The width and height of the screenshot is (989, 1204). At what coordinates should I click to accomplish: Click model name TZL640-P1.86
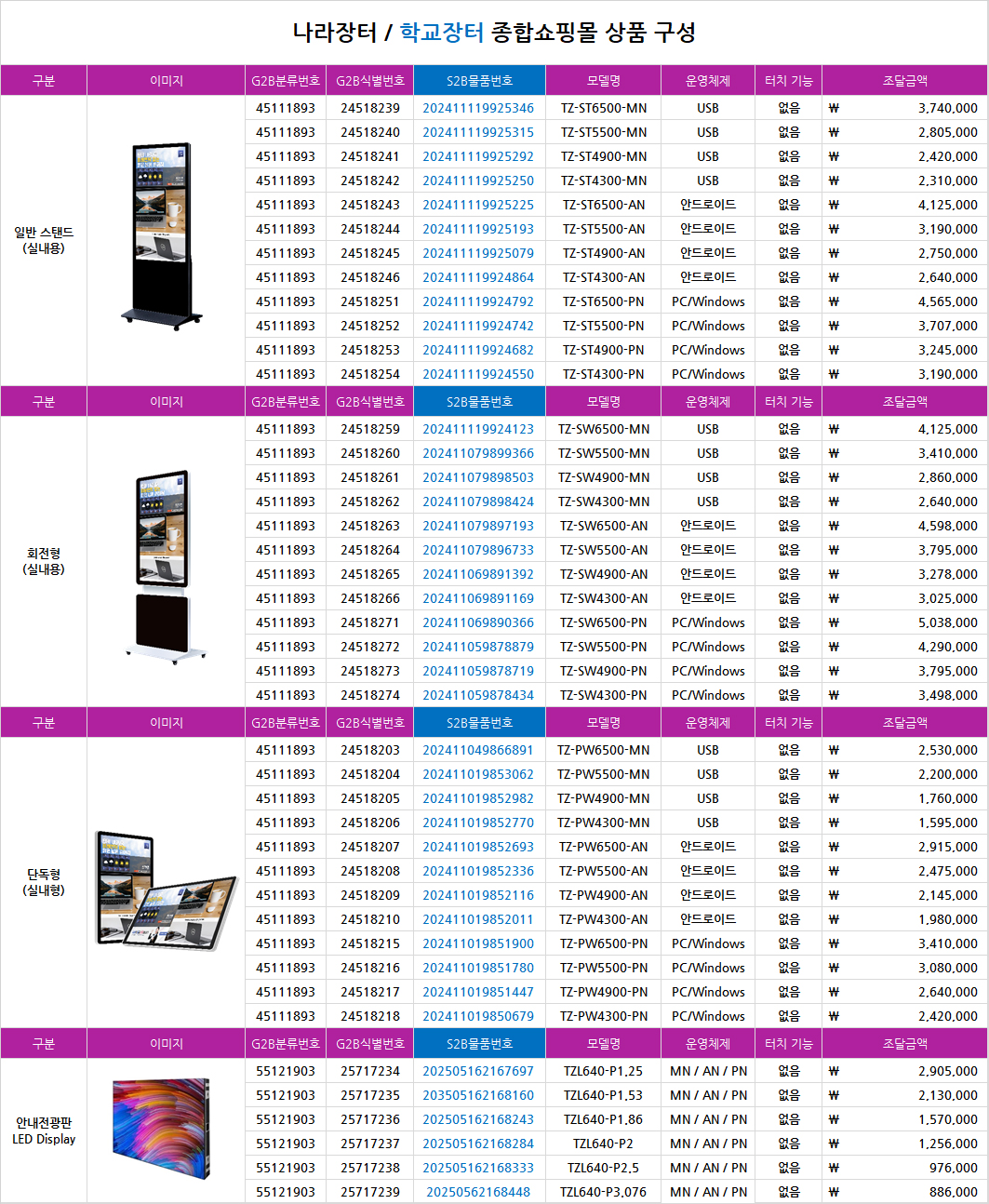pos(604,1119)
